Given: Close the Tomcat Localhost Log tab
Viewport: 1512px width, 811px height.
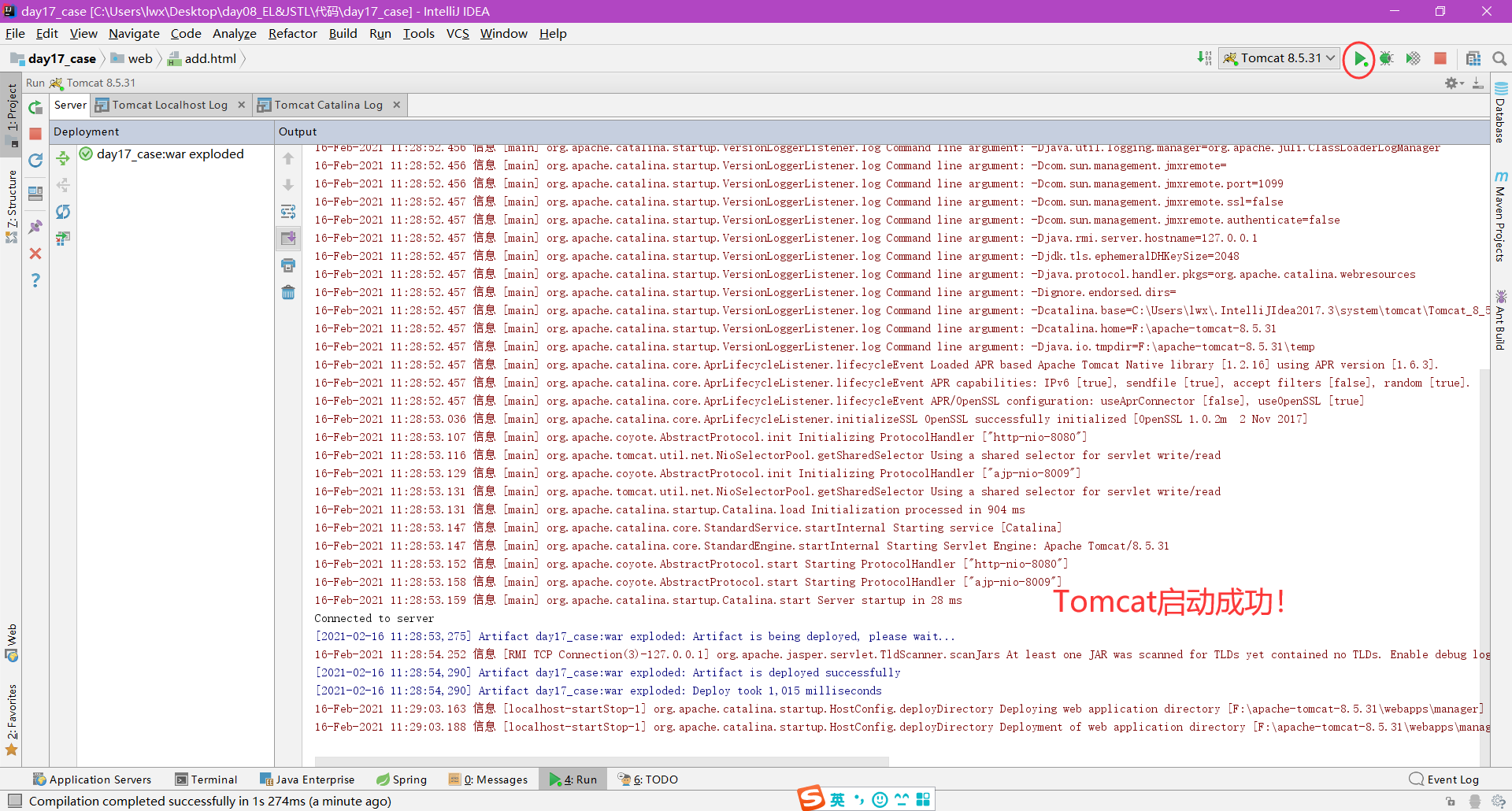Looking at the screenshot, I should point(241,105).
